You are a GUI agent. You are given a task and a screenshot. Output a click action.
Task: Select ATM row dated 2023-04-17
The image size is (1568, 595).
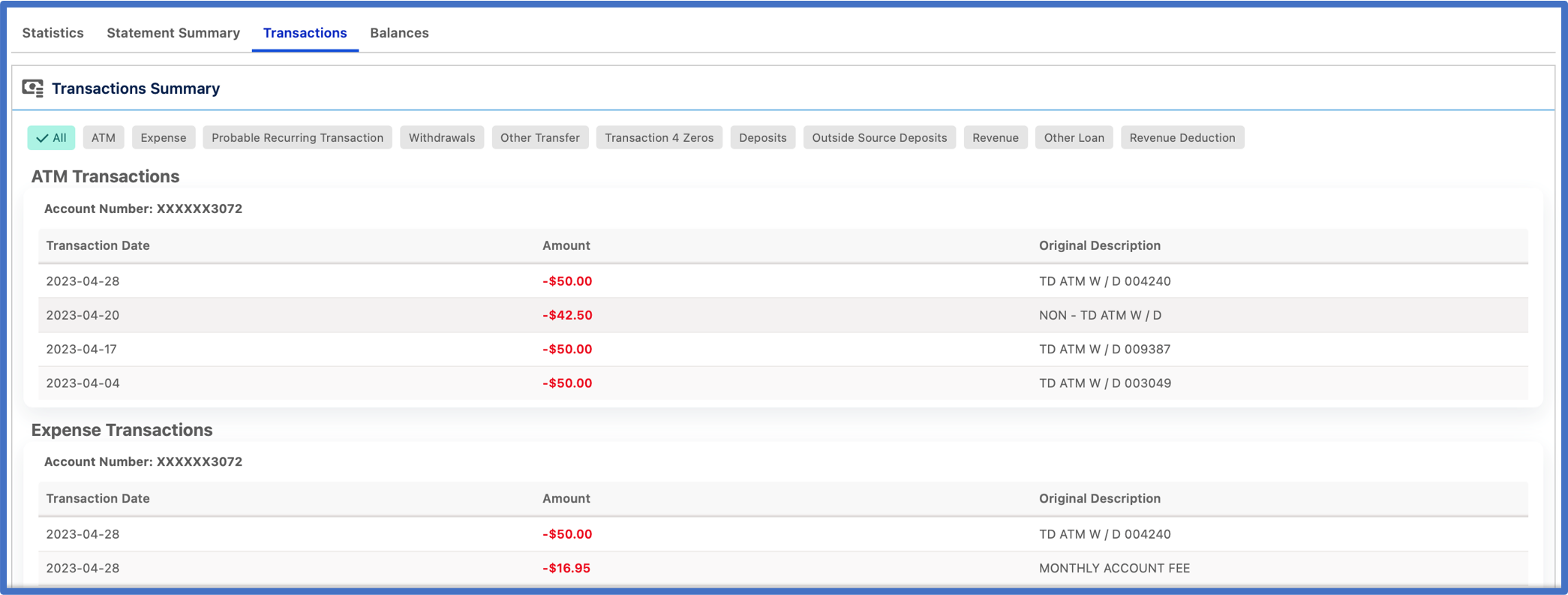[783, 349]
